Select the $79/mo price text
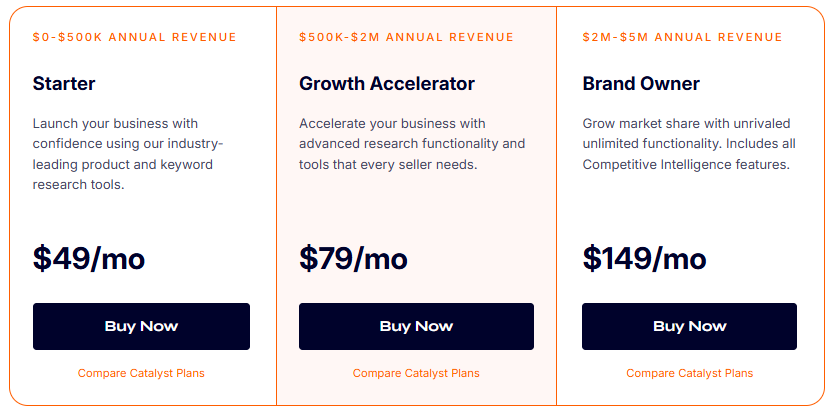The height and width of the screenshot is (410, 832). coord(353,259)
